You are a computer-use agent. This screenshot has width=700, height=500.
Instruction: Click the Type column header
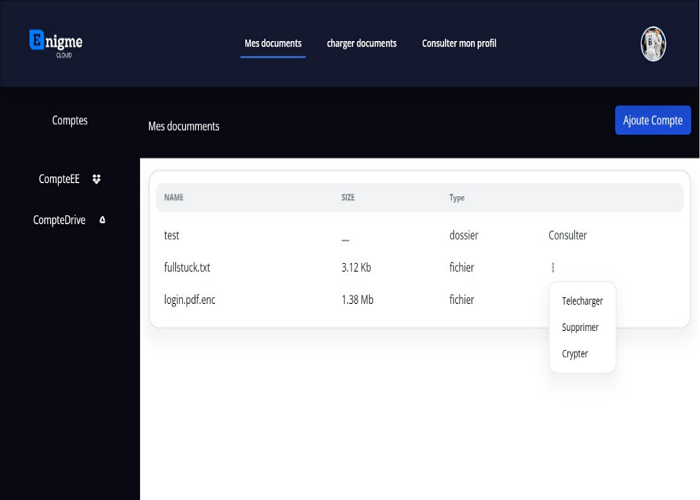coord(457,198)
